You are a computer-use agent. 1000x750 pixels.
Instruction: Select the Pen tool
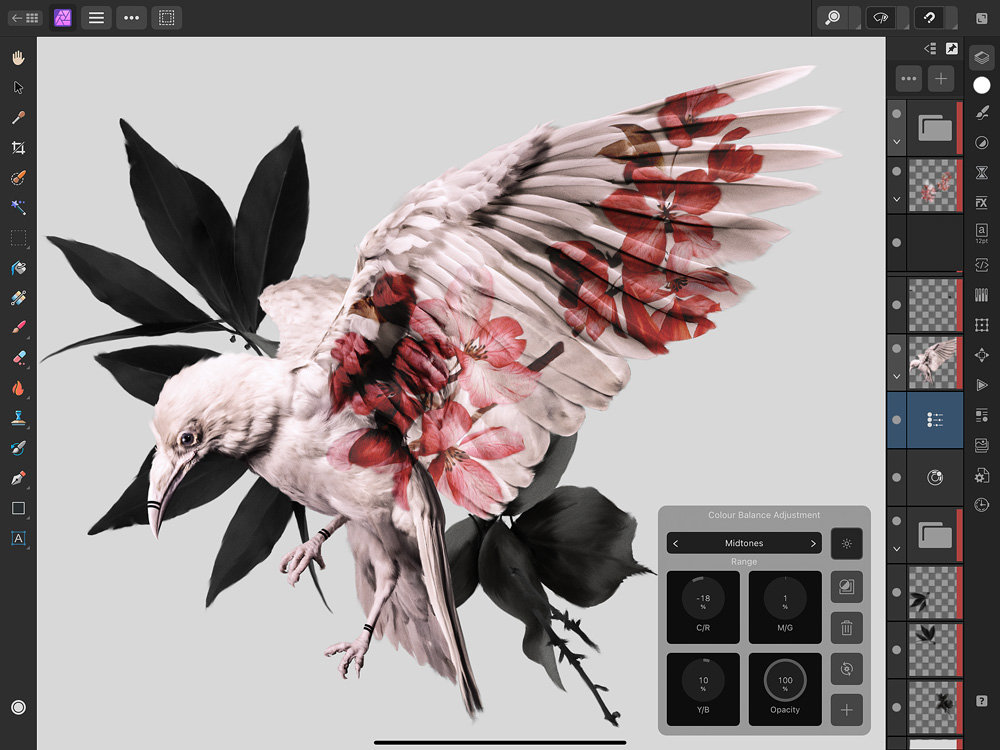tap(18, 478)
